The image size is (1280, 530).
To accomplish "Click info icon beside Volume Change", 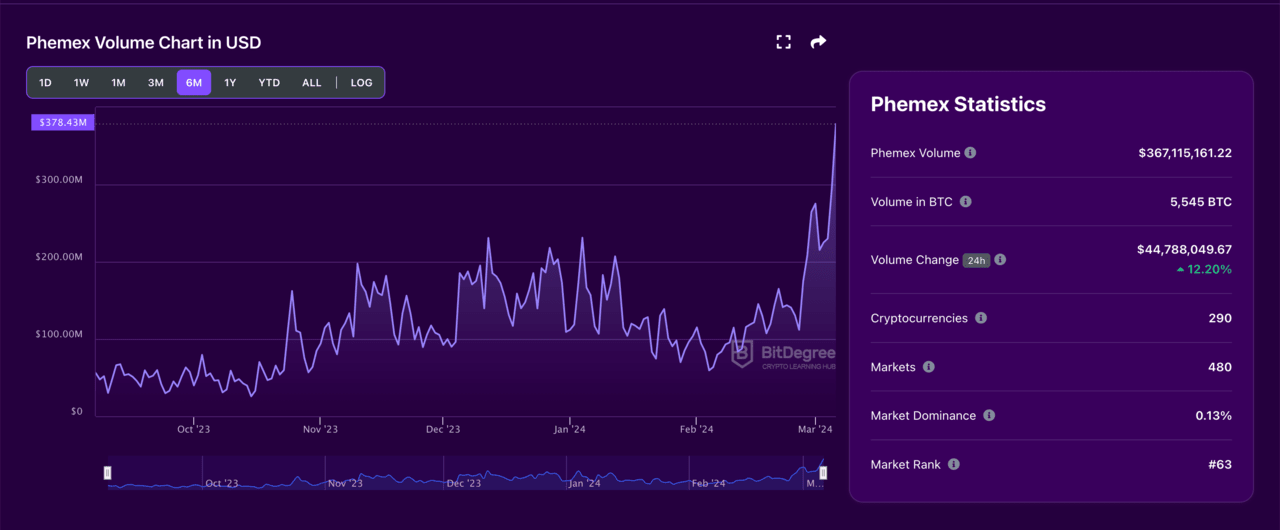I will [x=1000, y=260].
